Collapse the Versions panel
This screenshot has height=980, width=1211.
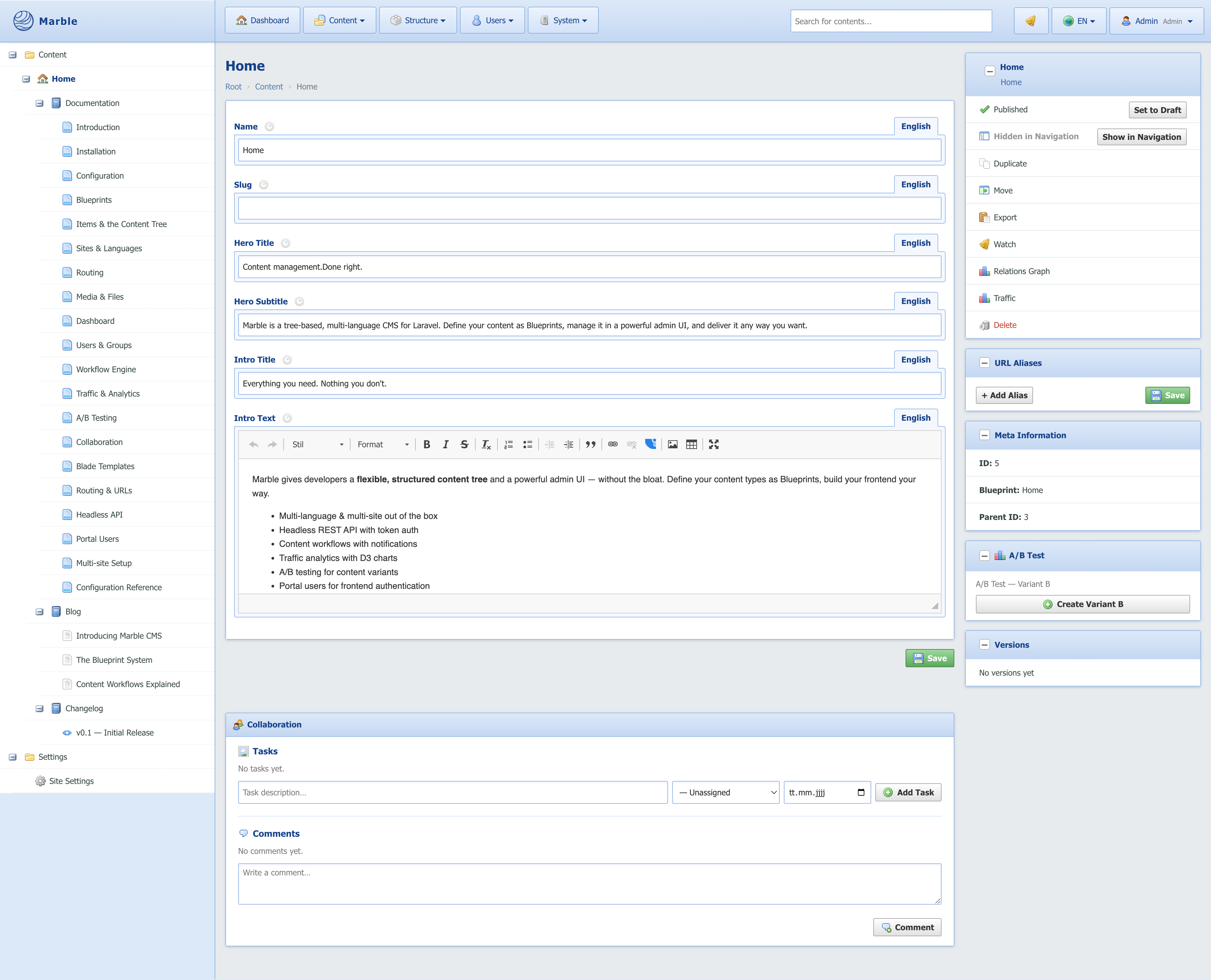[984, 645]
